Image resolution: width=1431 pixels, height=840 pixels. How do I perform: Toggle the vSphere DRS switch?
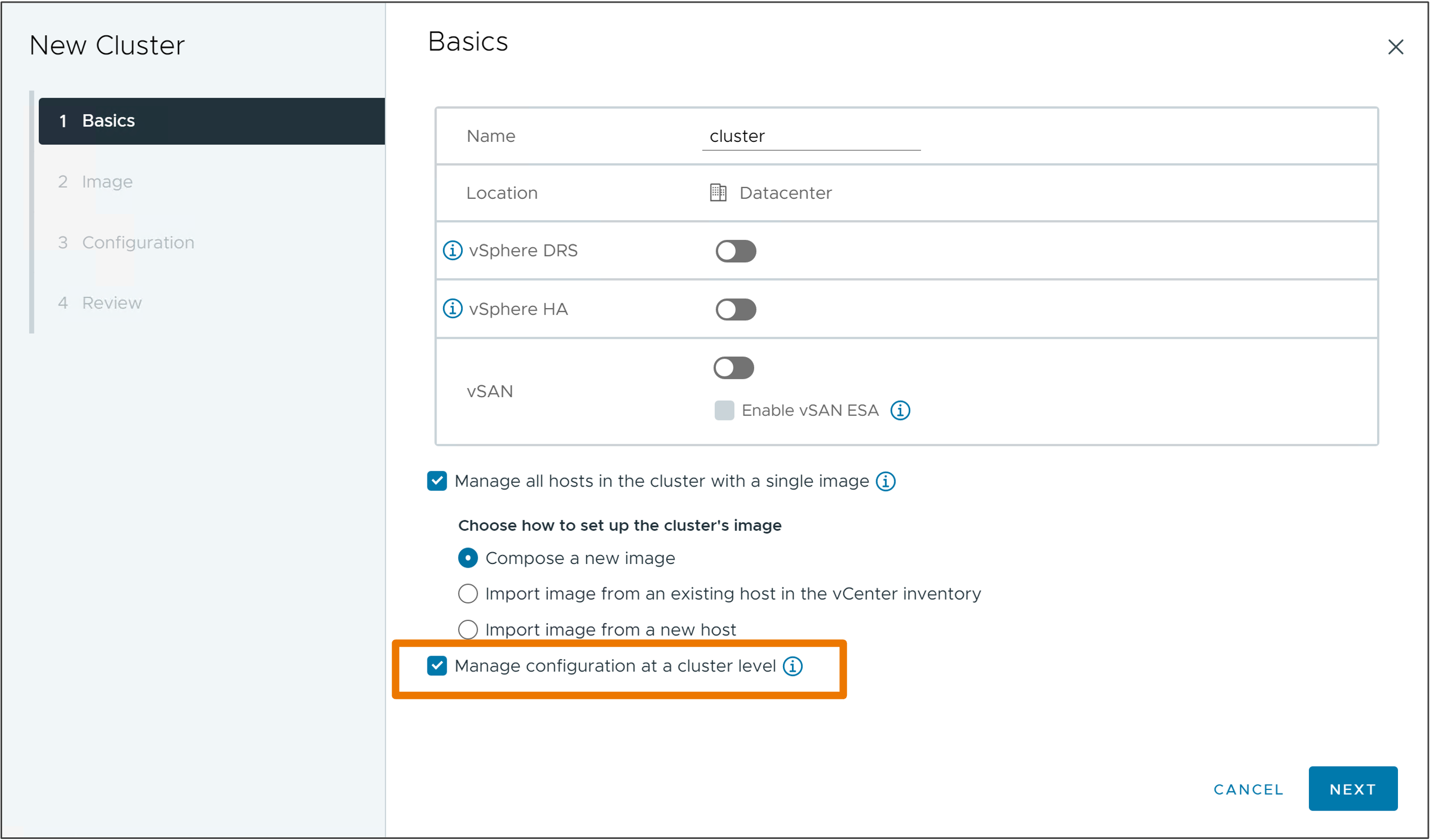click(x=735, y=251)
